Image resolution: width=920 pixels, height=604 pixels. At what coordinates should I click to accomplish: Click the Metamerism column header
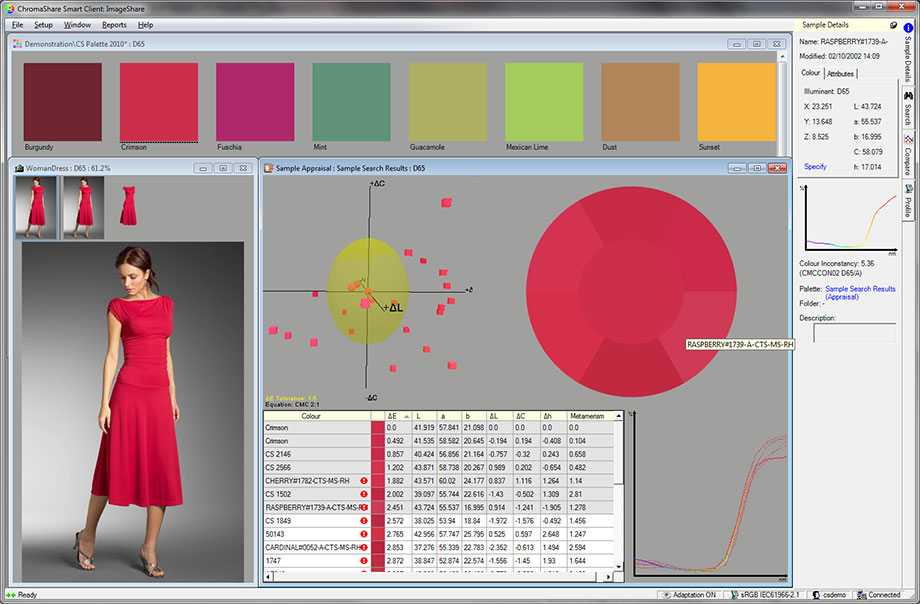tap(590, 416)
